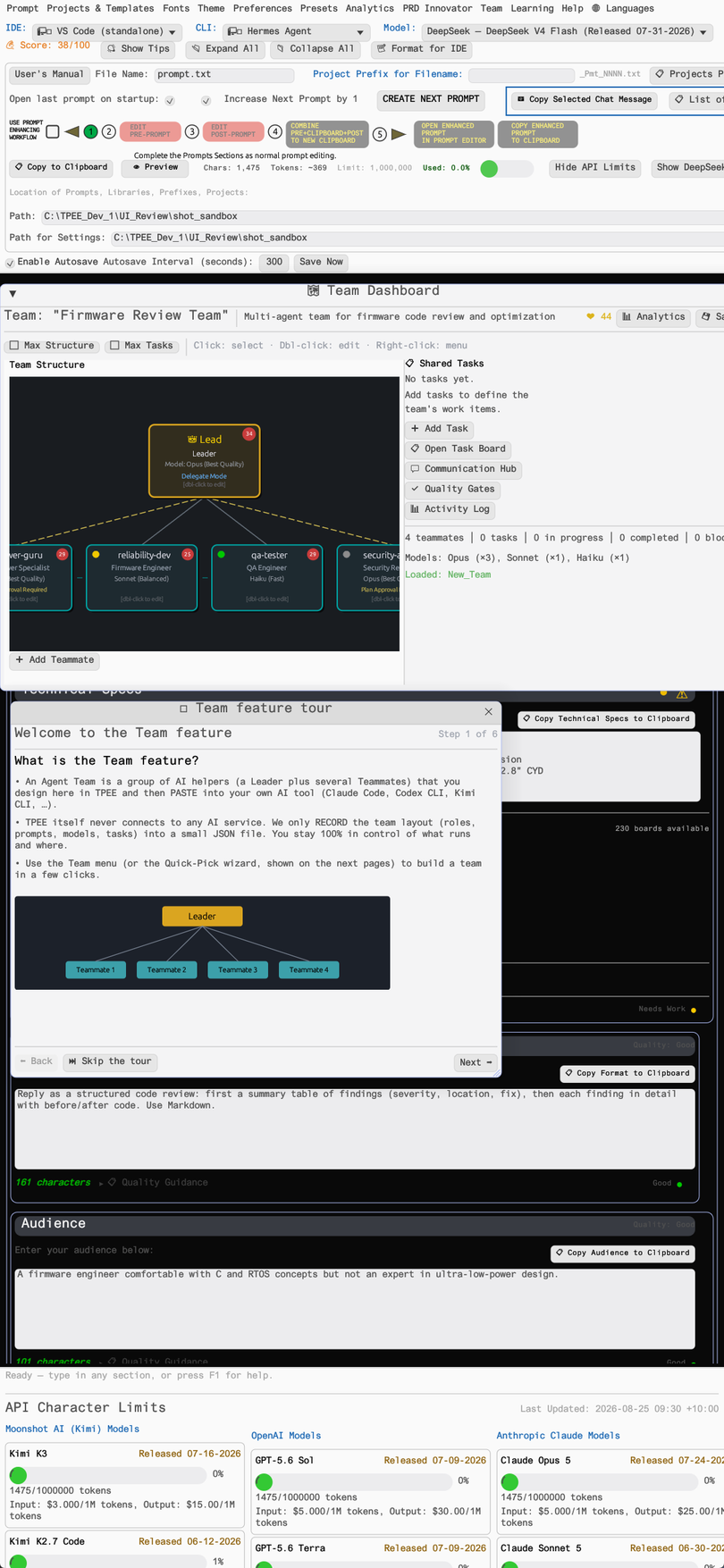Viewport: 724px width, 1568px height.
Task: Click the Path for Settings field
Action: point(417,238)
